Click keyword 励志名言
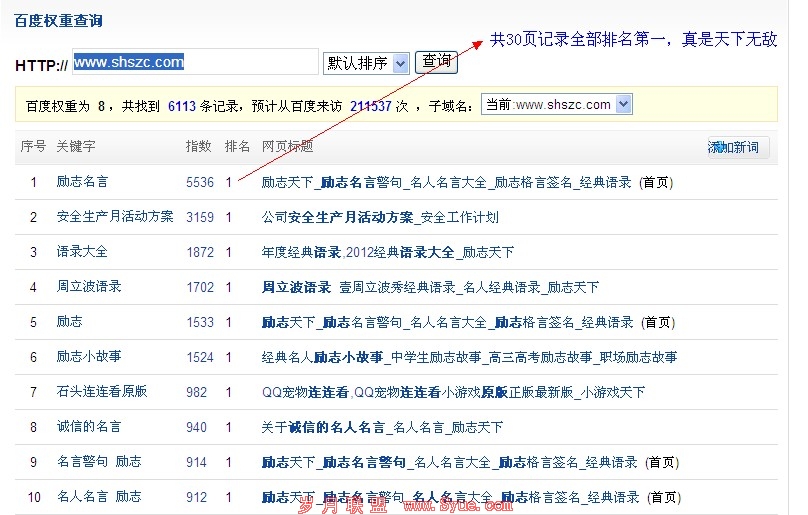The width and height of the screenshot is (808, 515). [82, 182]
